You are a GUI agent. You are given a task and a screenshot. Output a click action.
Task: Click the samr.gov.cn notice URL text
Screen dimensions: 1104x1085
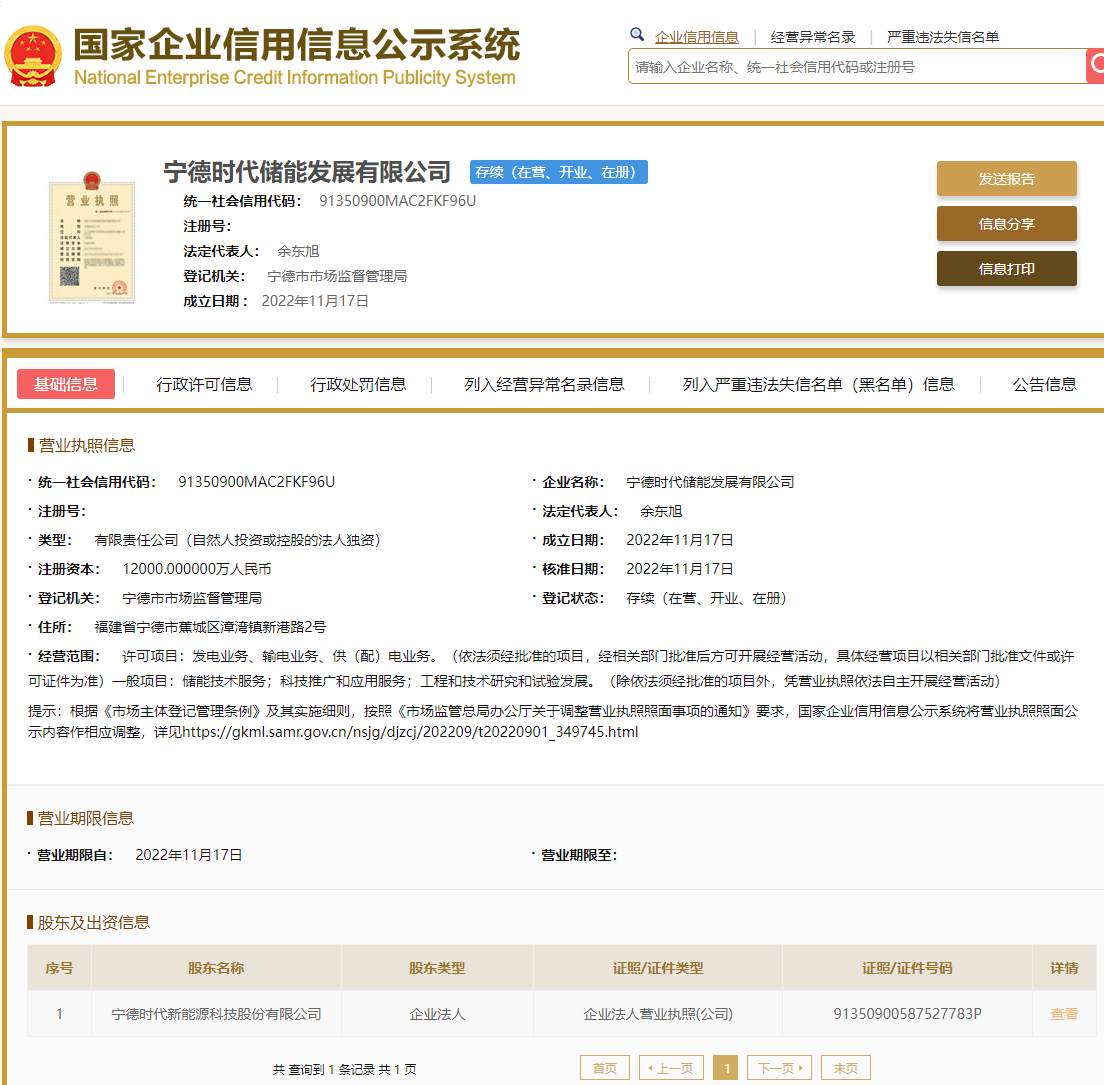pos(410,732)
